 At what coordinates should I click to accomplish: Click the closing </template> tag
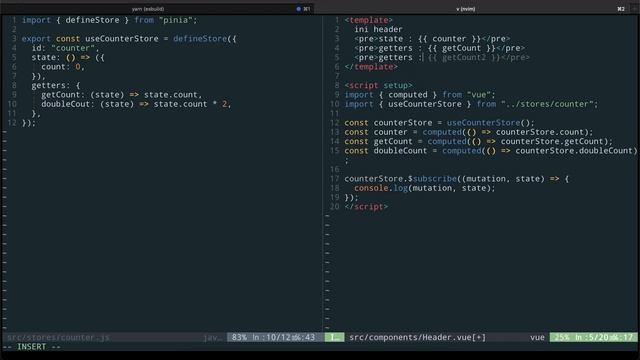371,67
